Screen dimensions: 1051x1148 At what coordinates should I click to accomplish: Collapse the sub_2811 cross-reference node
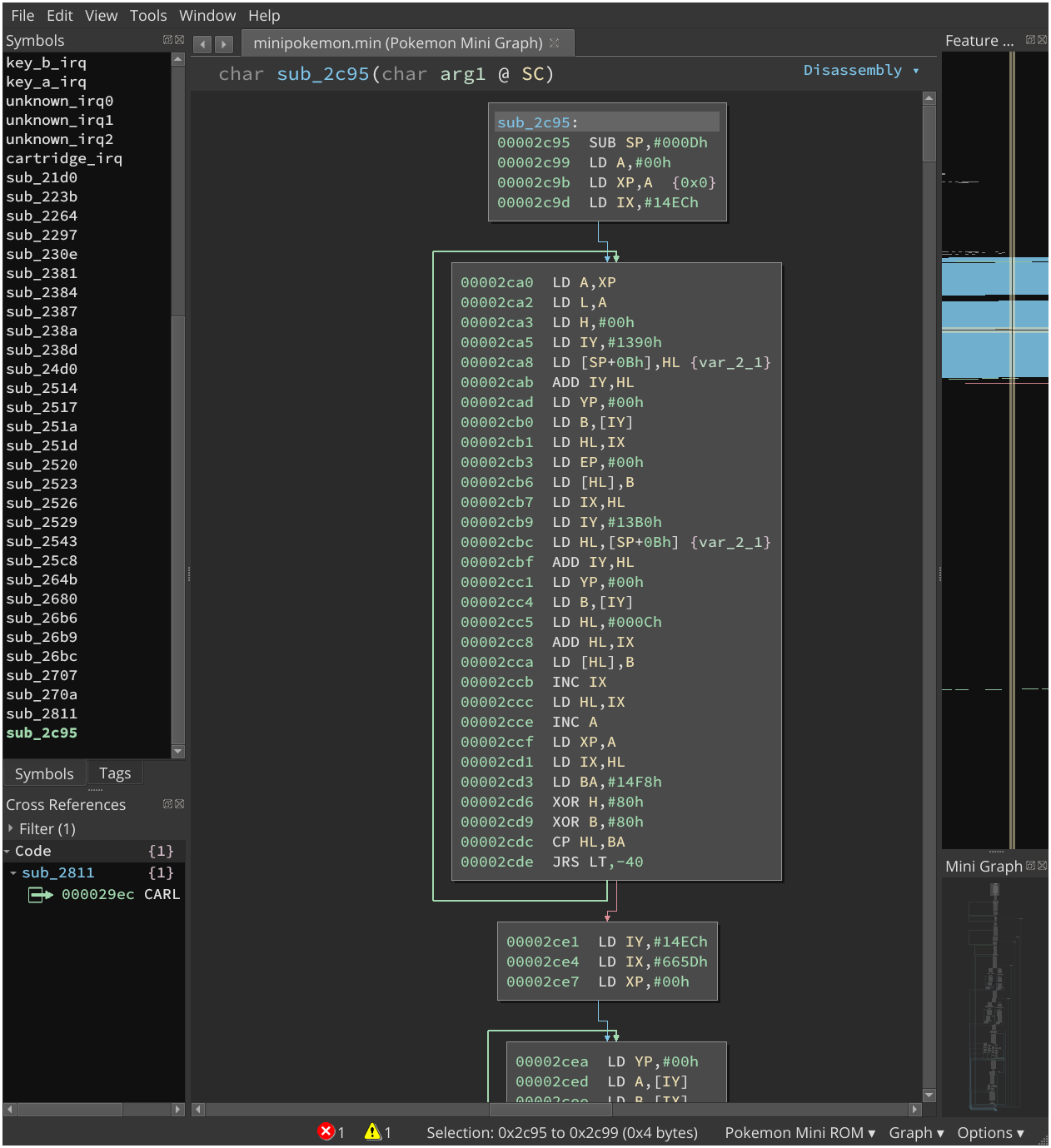[x=14, y=873]
